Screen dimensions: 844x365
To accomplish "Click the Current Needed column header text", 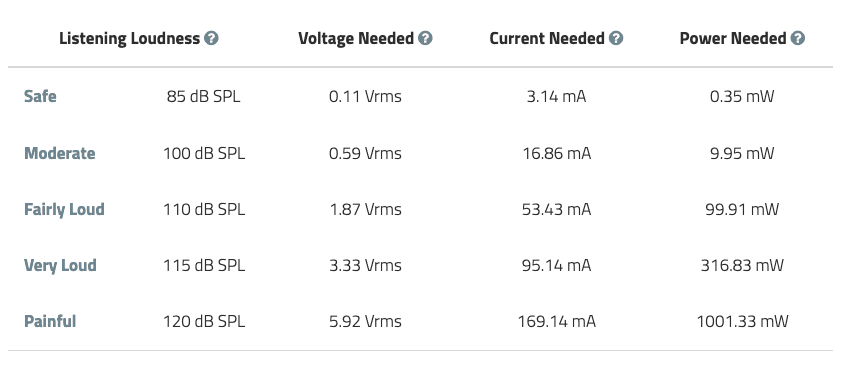I will pos(547,38).
